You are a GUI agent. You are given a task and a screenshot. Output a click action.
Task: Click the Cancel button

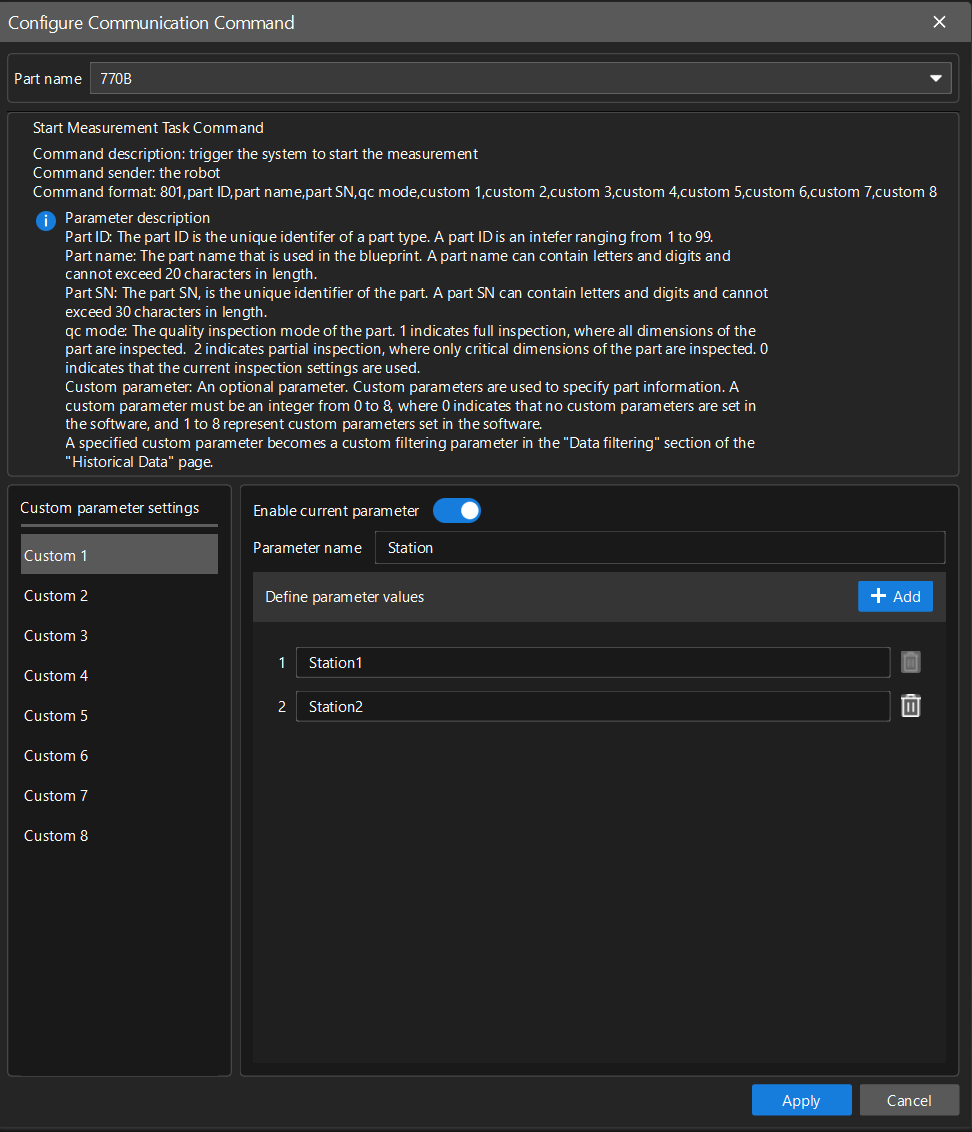[908, 1099]
